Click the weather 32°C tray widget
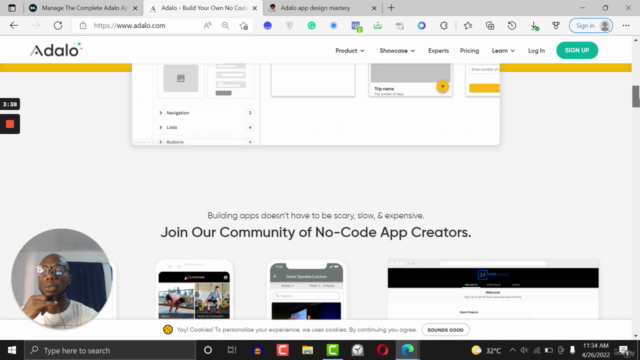Image resolution: width=640 pixels, height=360 pixels. (x=486, y=350)
